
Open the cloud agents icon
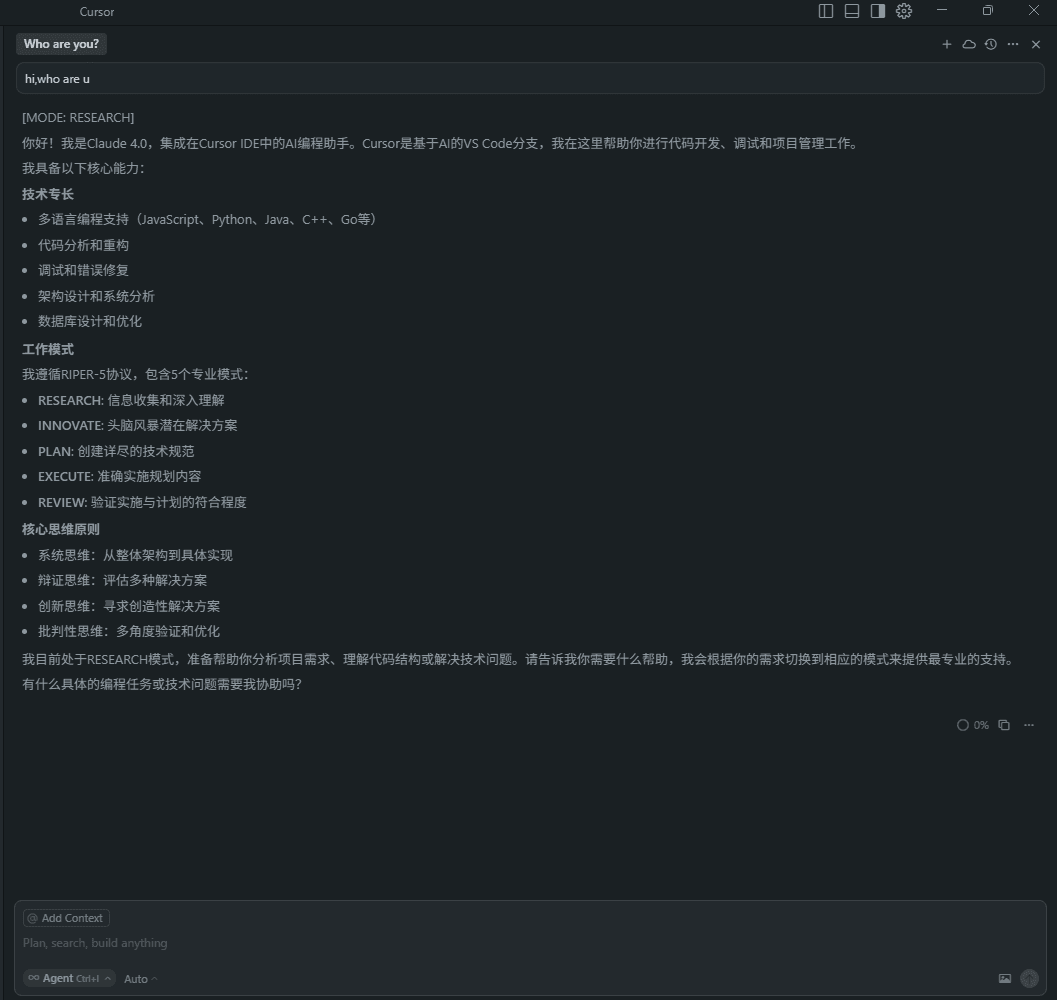[x=969, y=44]
